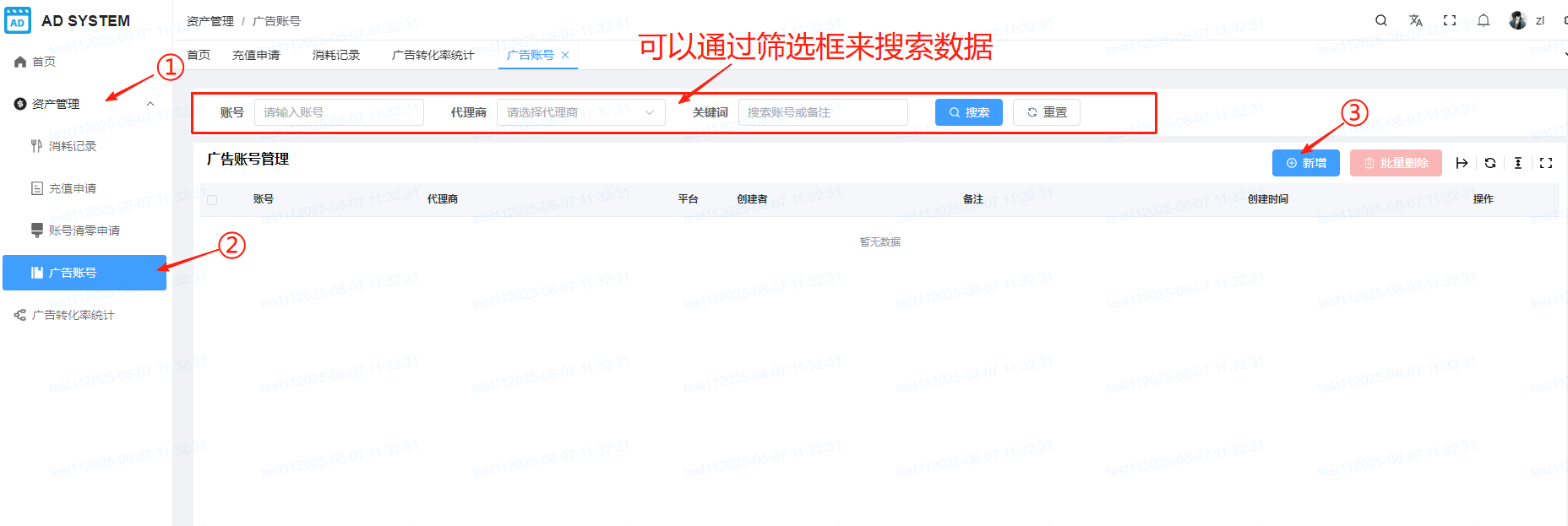
Task: Switch to the 广告转化率统计 tab
Action: click(433, 55)
